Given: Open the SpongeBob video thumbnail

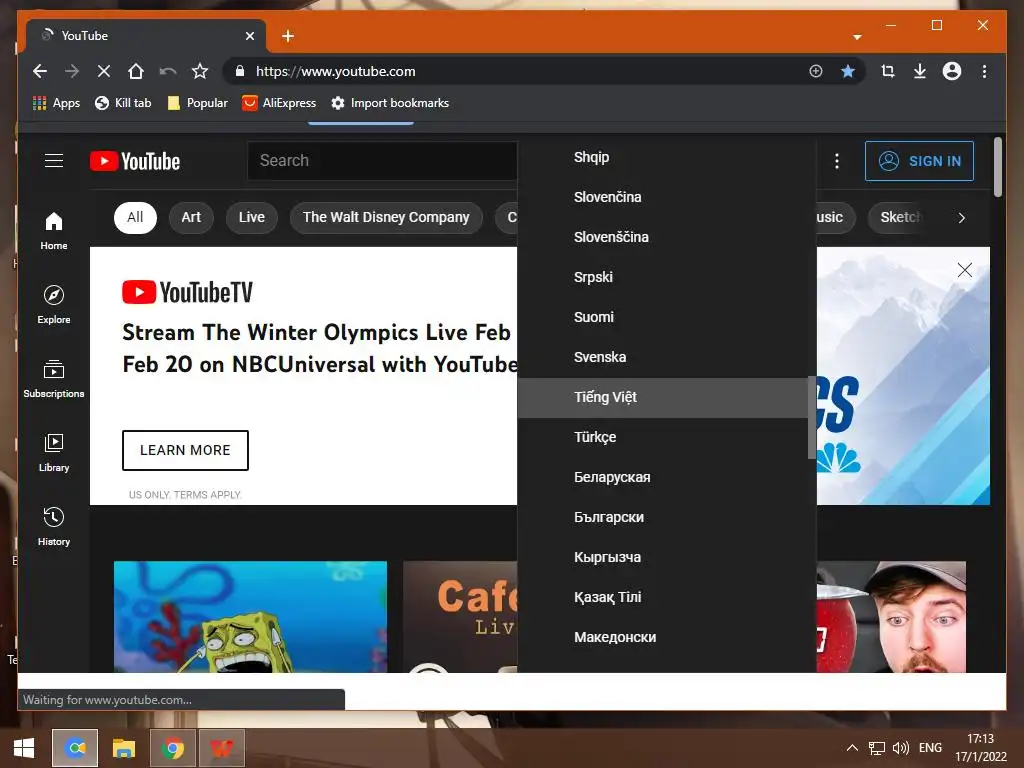Looking at the screenshot, I should pos(250,616).
